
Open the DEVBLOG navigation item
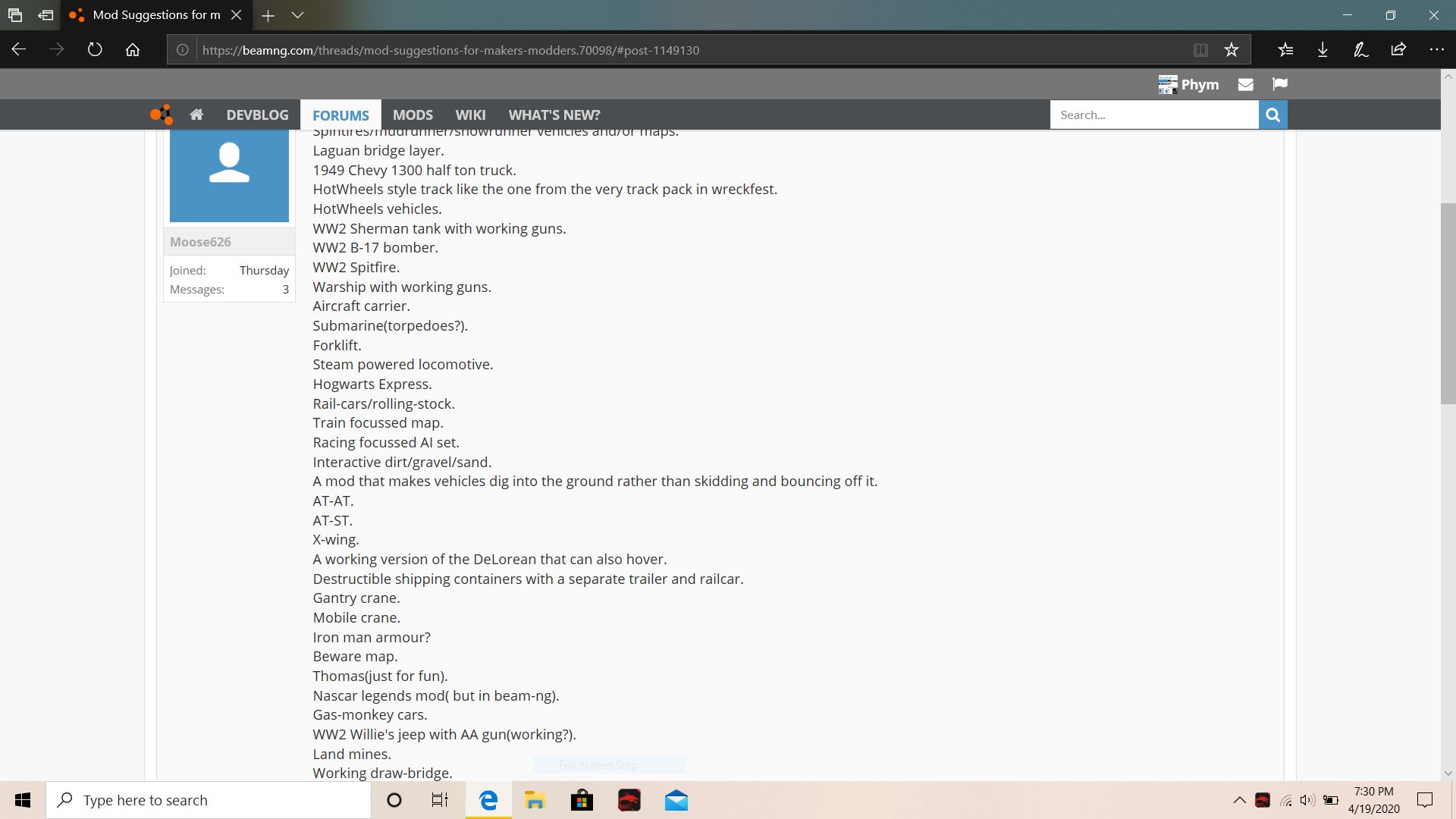coord(257,115)
